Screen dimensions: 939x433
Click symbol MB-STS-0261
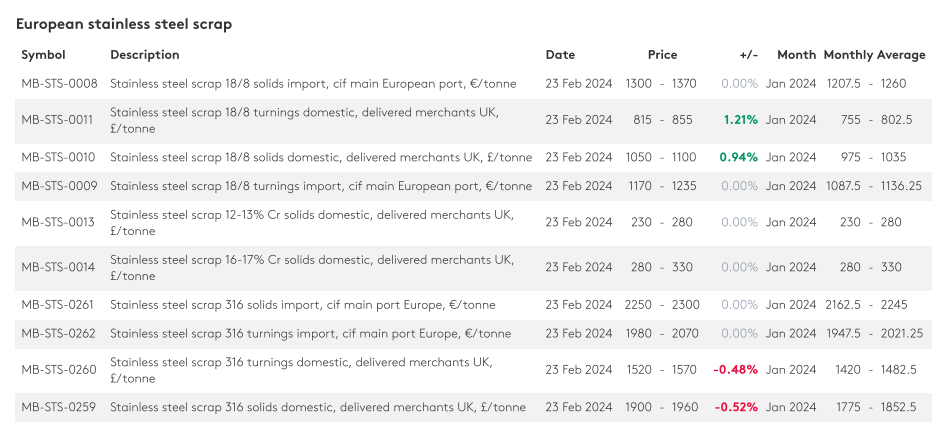58,305
